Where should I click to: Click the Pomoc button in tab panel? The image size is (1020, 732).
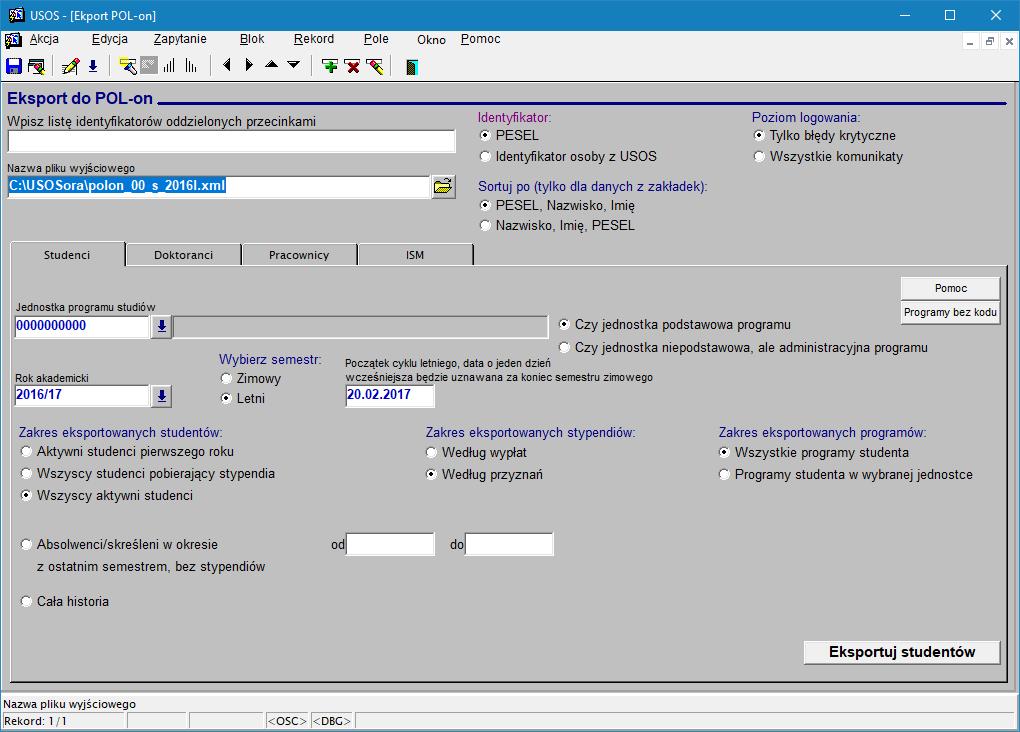[950, 288]
